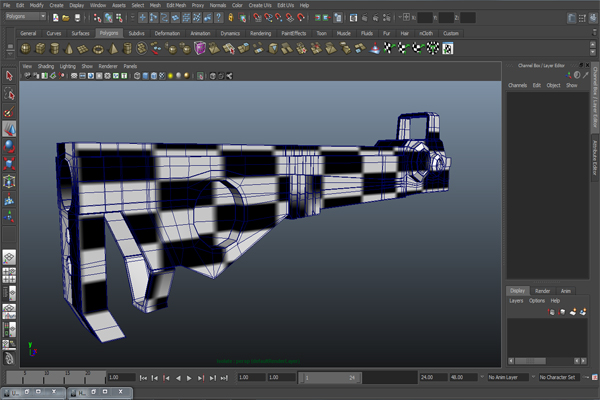
Task: Open the Polygons menu set dropdown
Action: 26,16
